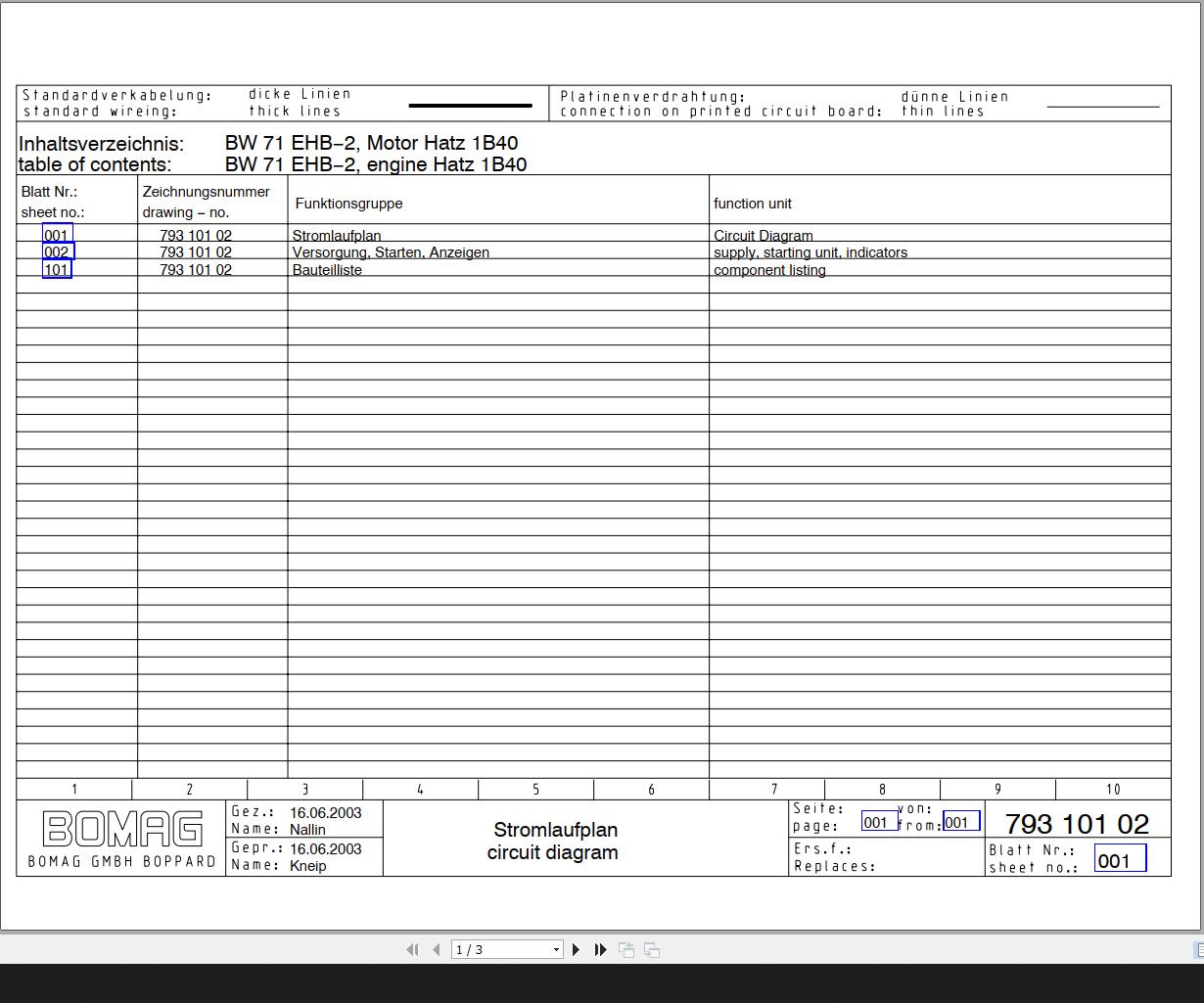Select 'Versorgung, Starten, Anzeigen' row text
Viewport: 1204px width, 1003px height.
[x=391, y=252]
